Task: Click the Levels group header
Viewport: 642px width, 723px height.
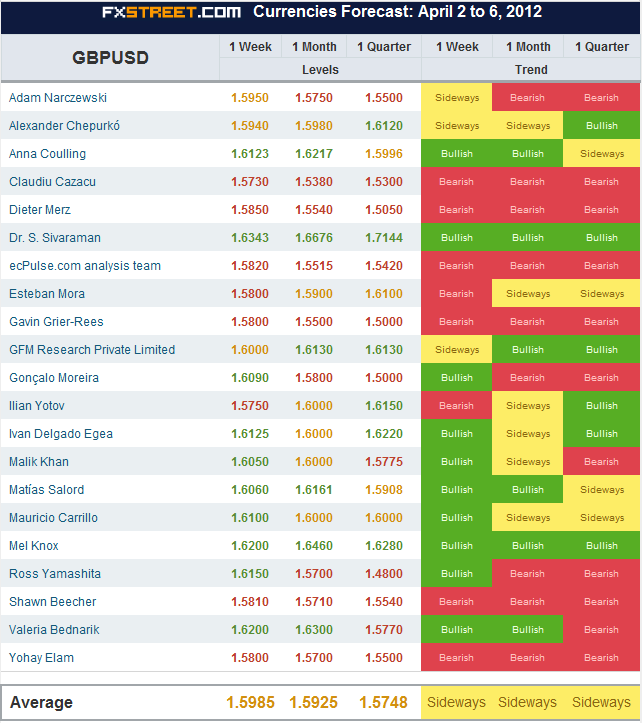Action: tap(320, 70)
